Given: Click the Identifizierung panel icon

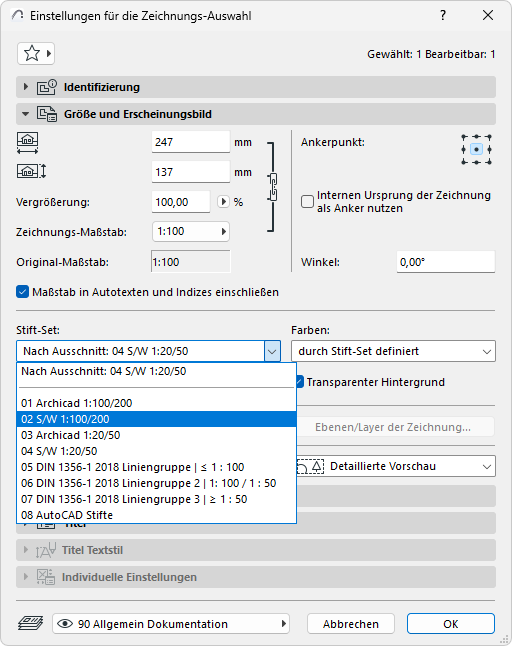Looking at the screenshot, I should pyautogui.click(x=47, y=87).
